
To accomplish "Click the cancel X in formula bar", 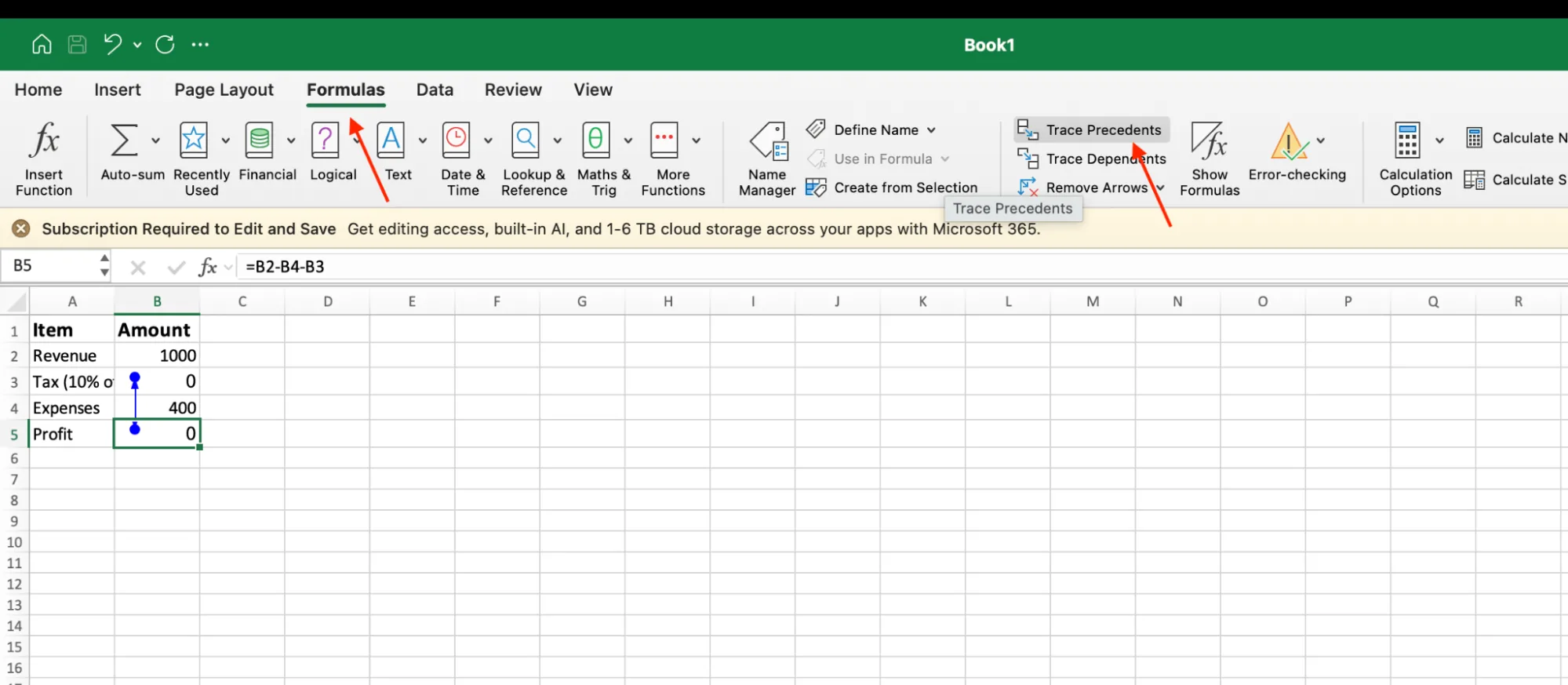I will point(138,268).
